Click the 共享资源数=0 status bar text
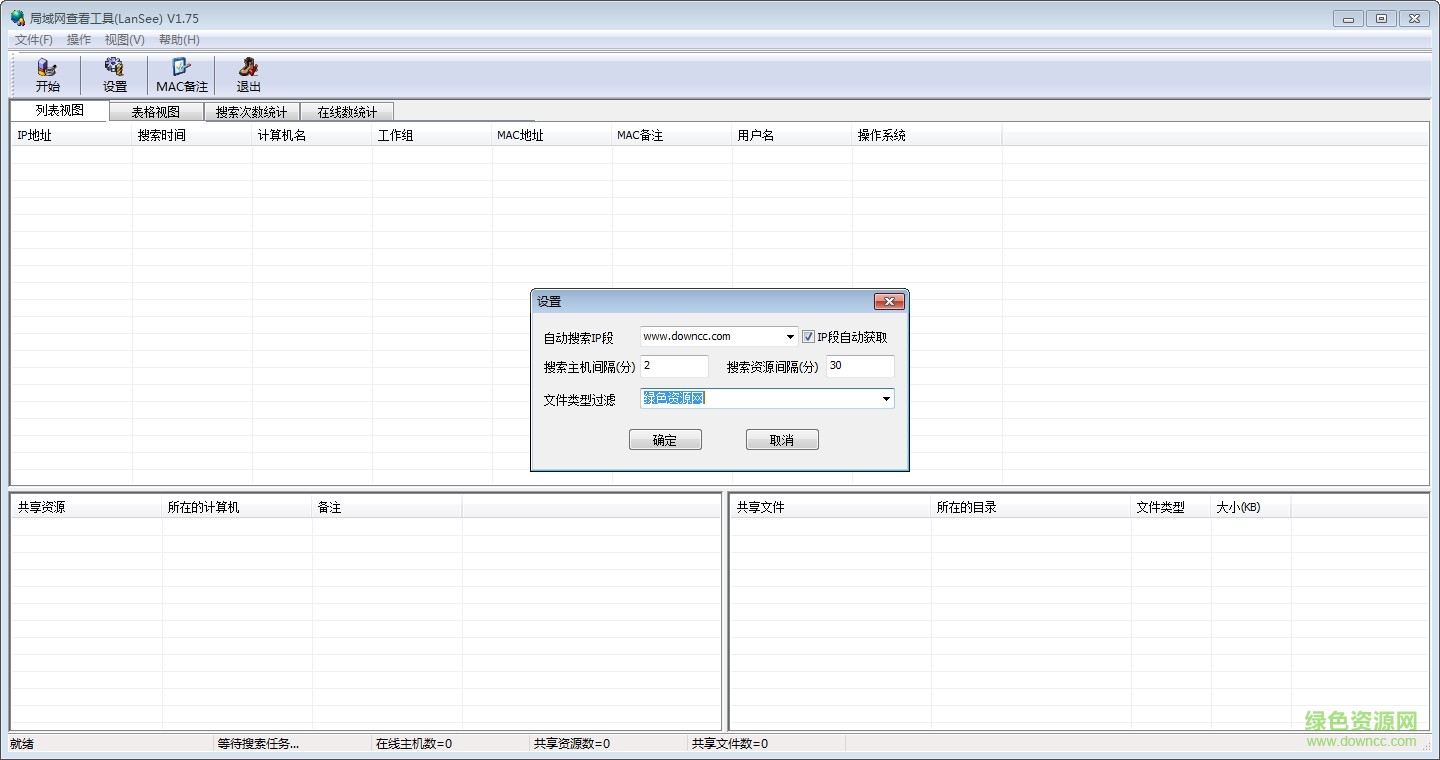This screenshot has height=760, width=1440. [x=572, y=744]
